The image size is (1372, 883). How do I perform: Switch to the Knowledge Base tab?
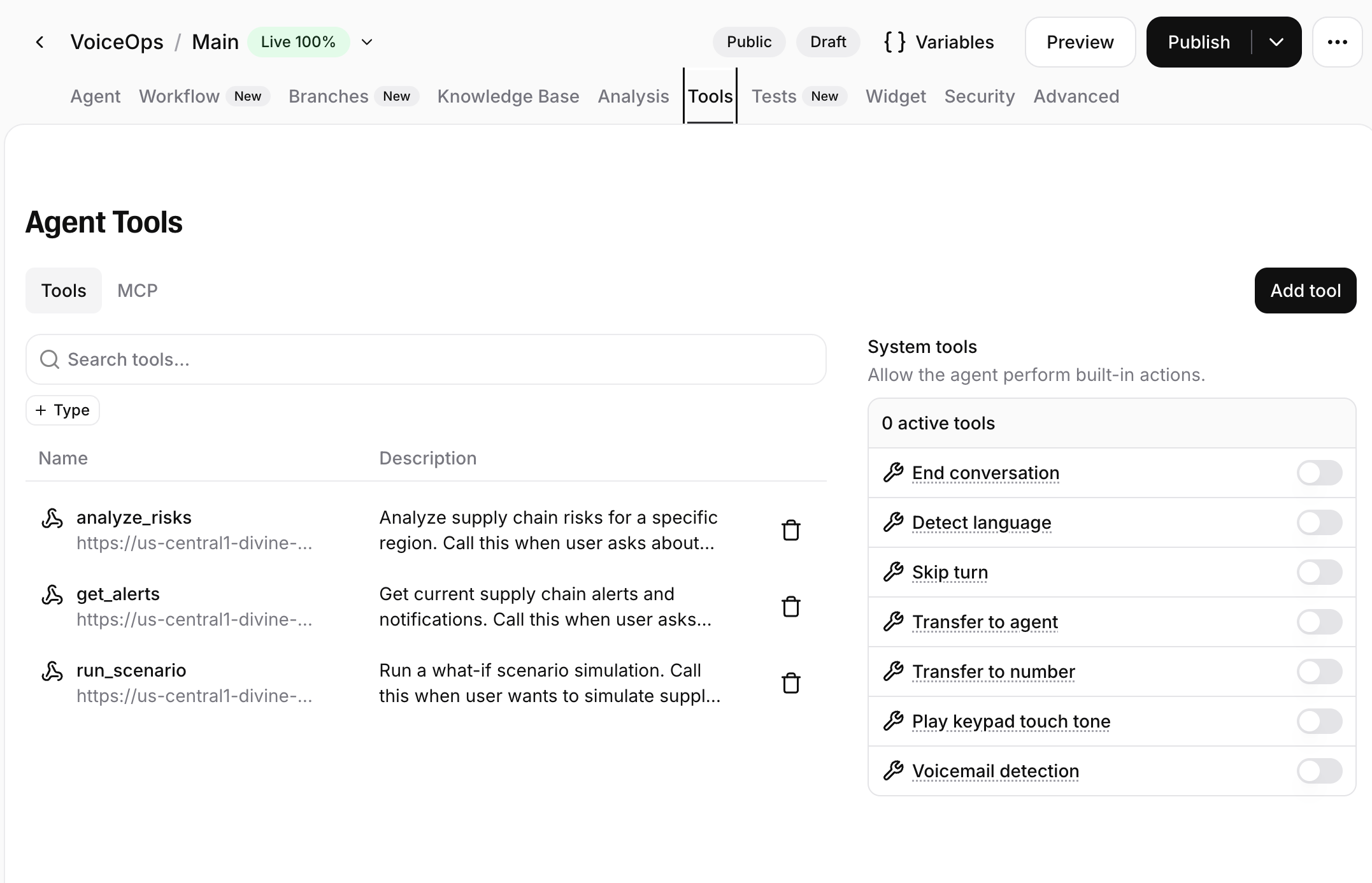pyautogui.click(x=508, y=96)
